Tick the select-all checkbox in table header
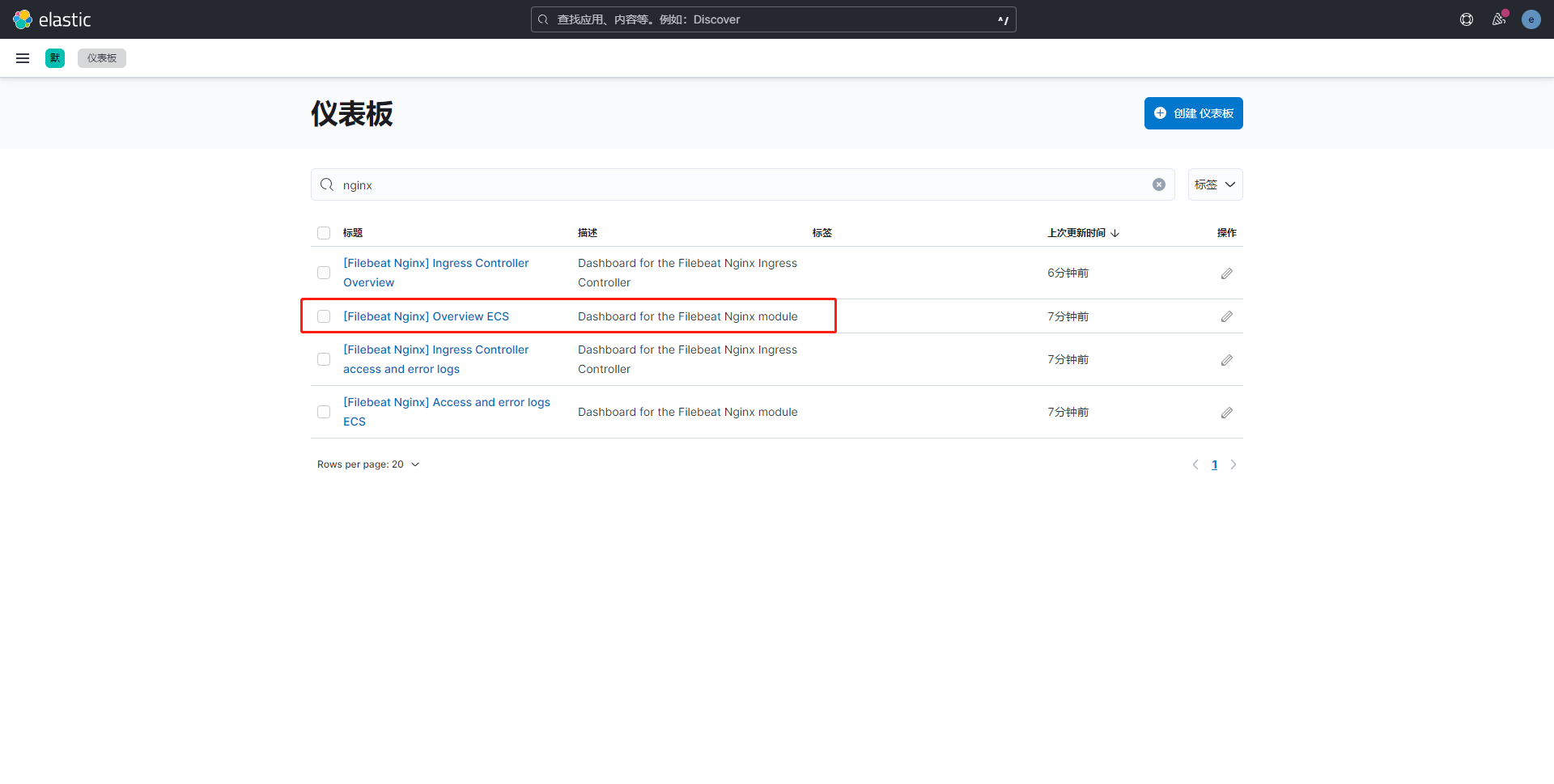1554x784 pixels. [324, 233]
